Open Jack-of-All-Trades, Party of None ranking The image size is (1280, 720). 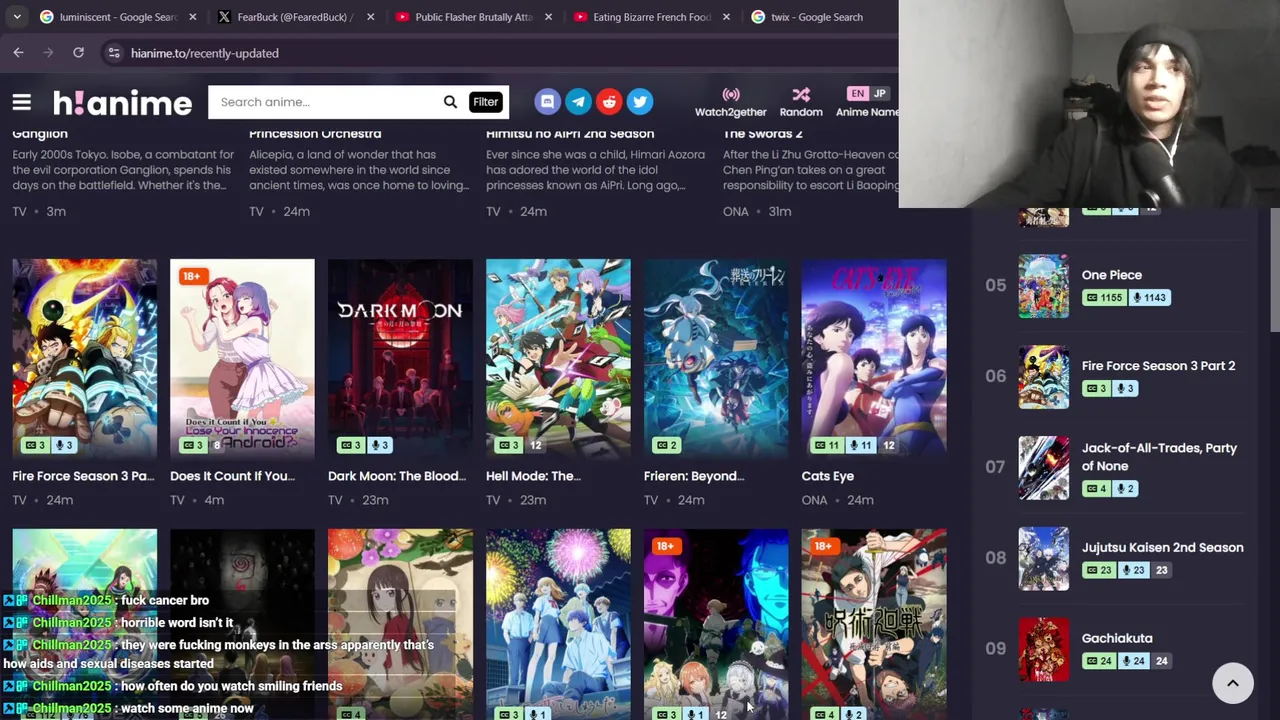point(1159,457)
